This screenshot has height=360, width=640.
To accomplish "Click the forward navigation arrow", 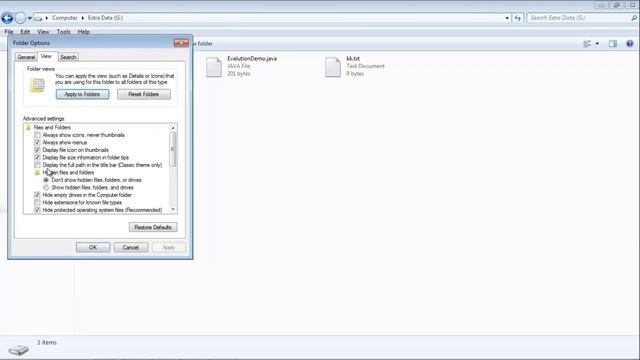I will tap(20, 18).
